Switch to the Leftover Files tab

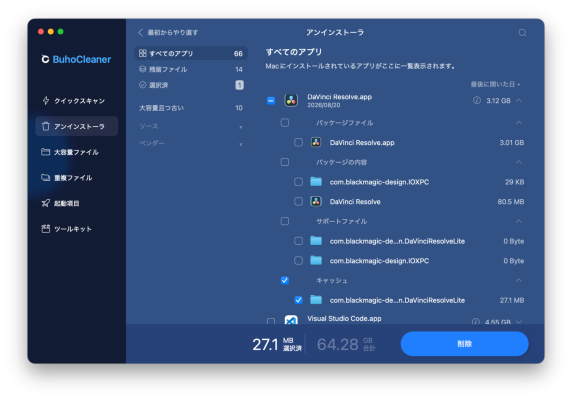190,69
